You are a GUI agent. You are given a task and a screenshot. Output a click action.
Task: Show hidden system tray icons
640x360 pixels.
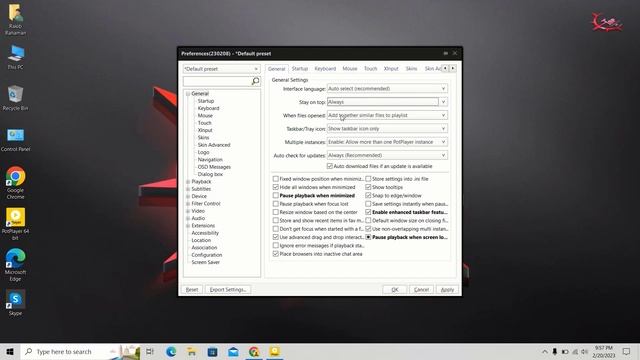(544, 351)
